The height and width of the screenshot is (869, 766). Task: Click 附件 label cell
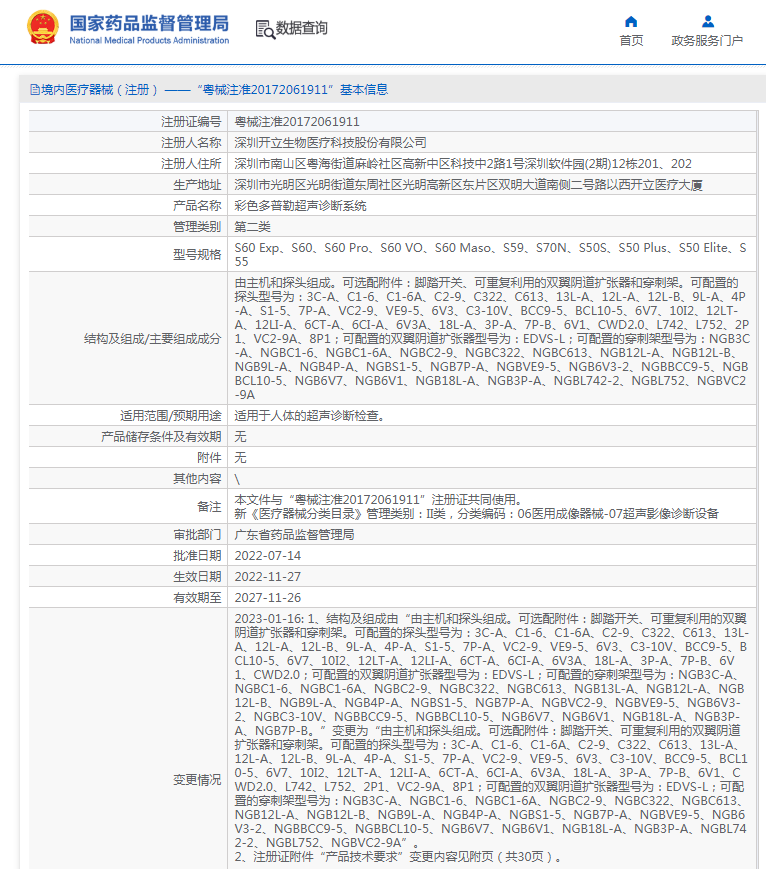(128, 458)
